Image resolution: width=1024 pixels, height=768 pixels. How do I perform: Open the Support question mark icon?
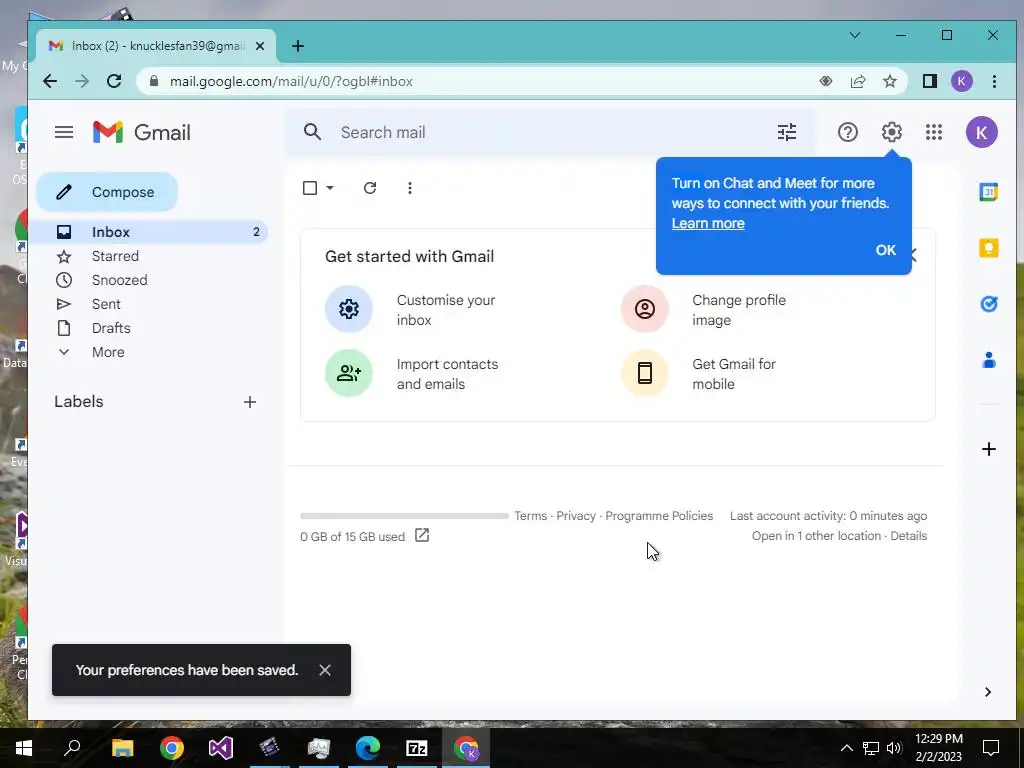point(847,133)
